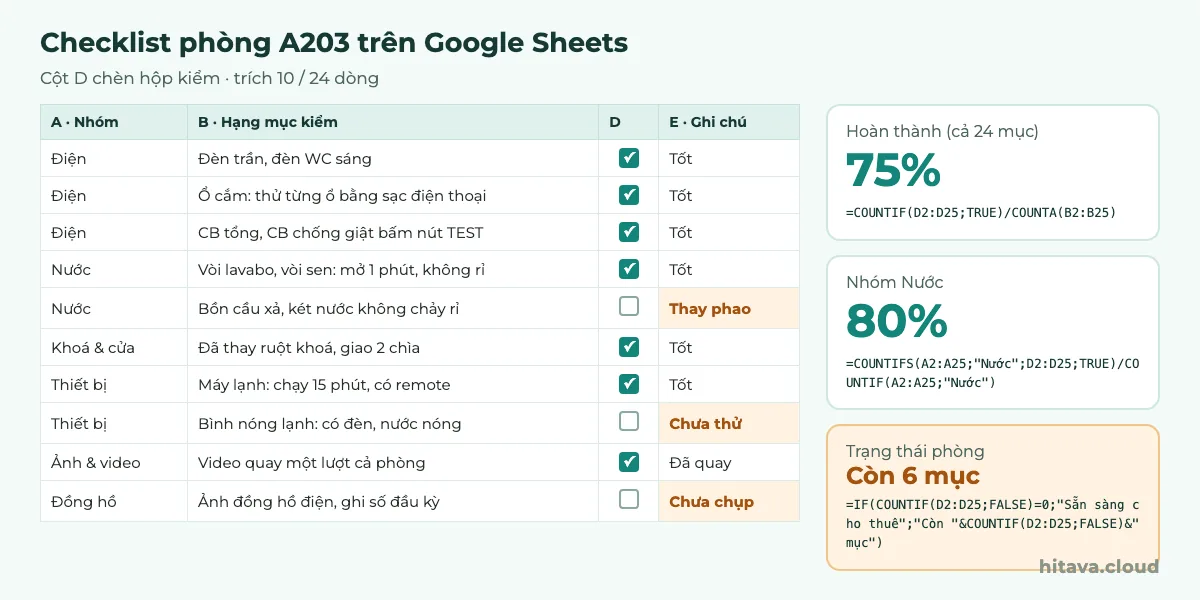This screenshot has width=1200, height=600.
Task: Select cell Ảnh đồng hồ điện, ghi số
Action: (x=393, y=502)
